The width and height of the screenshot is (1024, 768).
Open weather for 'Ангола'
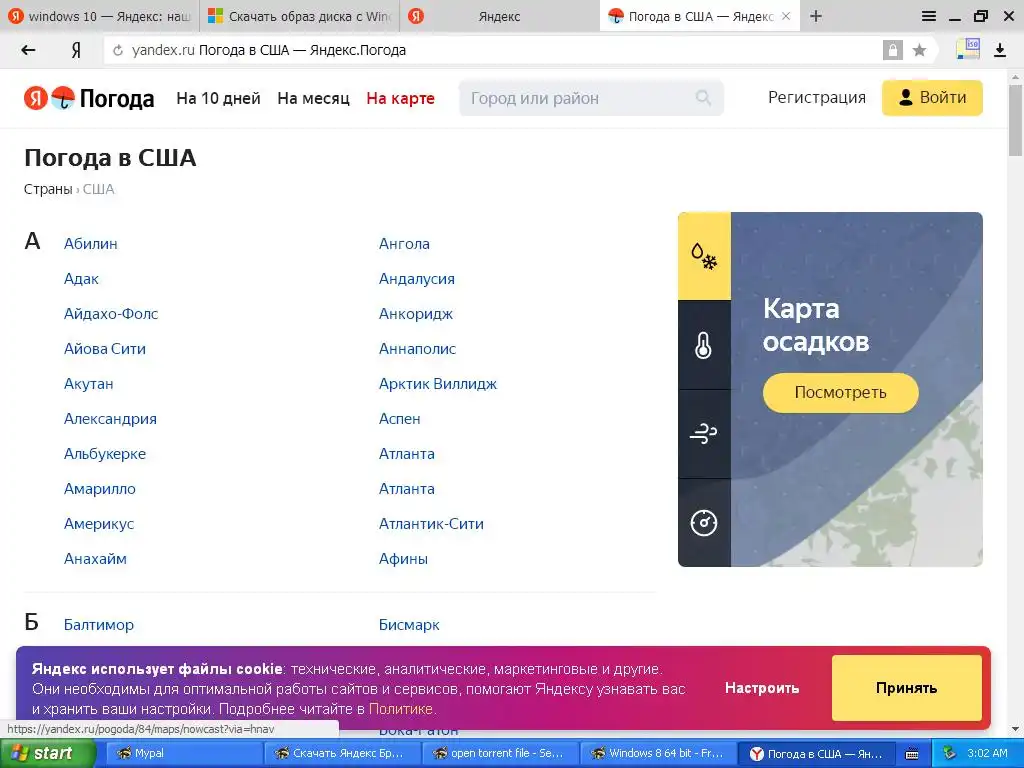(x=404, y=244)
